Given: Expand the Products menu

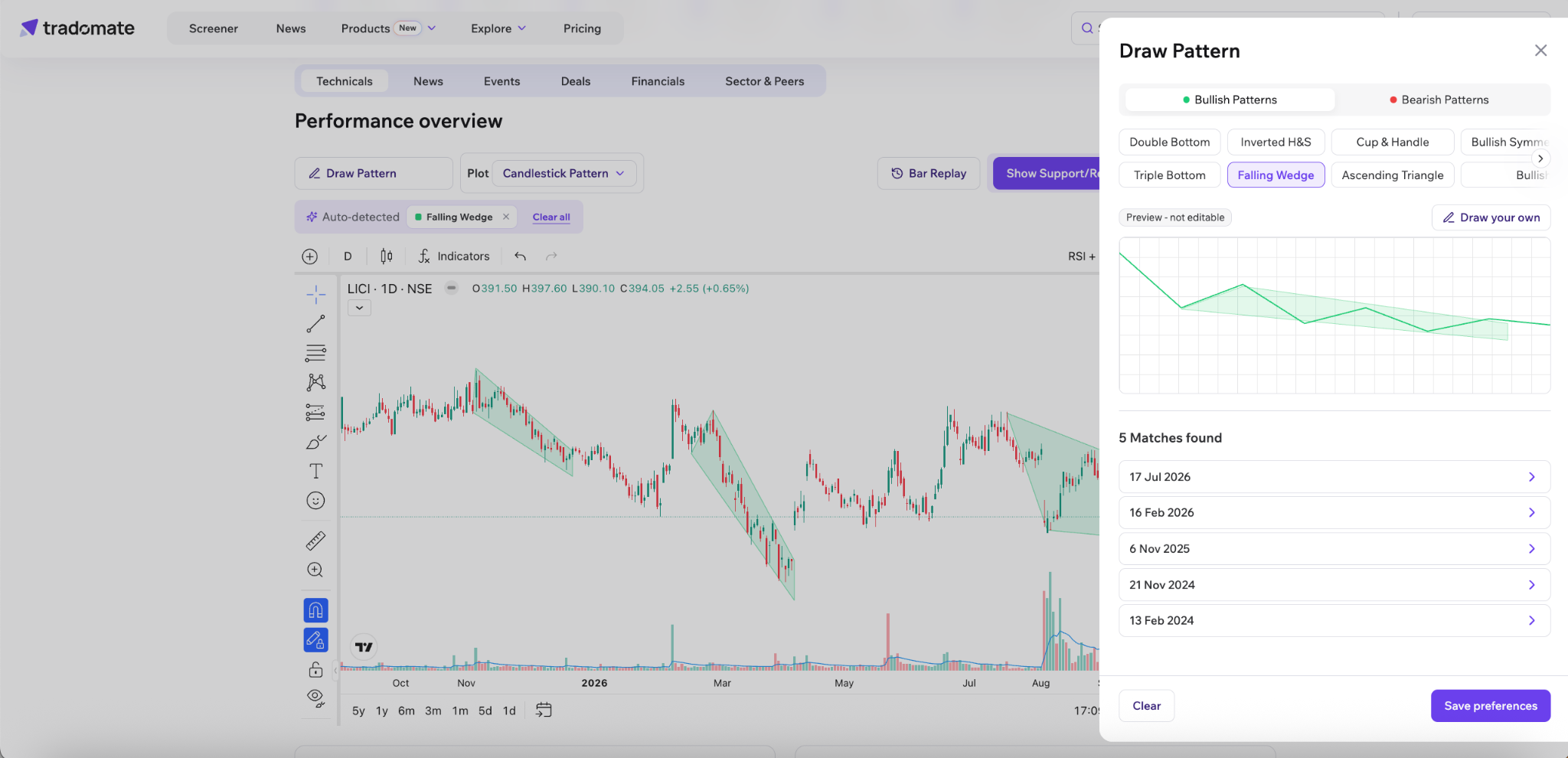Looking at the screenshot, I should pyautogui.click(x=388, y=28).
